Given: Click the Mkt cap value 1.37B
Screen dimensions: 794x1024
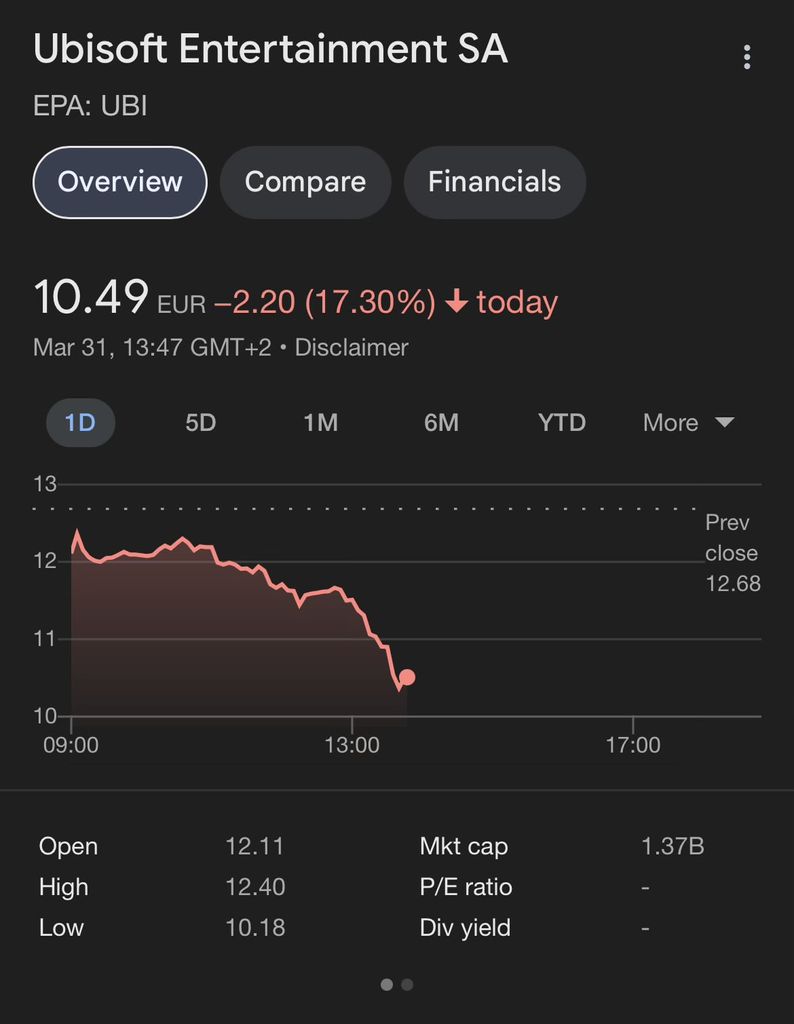Looking at the screenshot, I should click(x=673, y=846).
